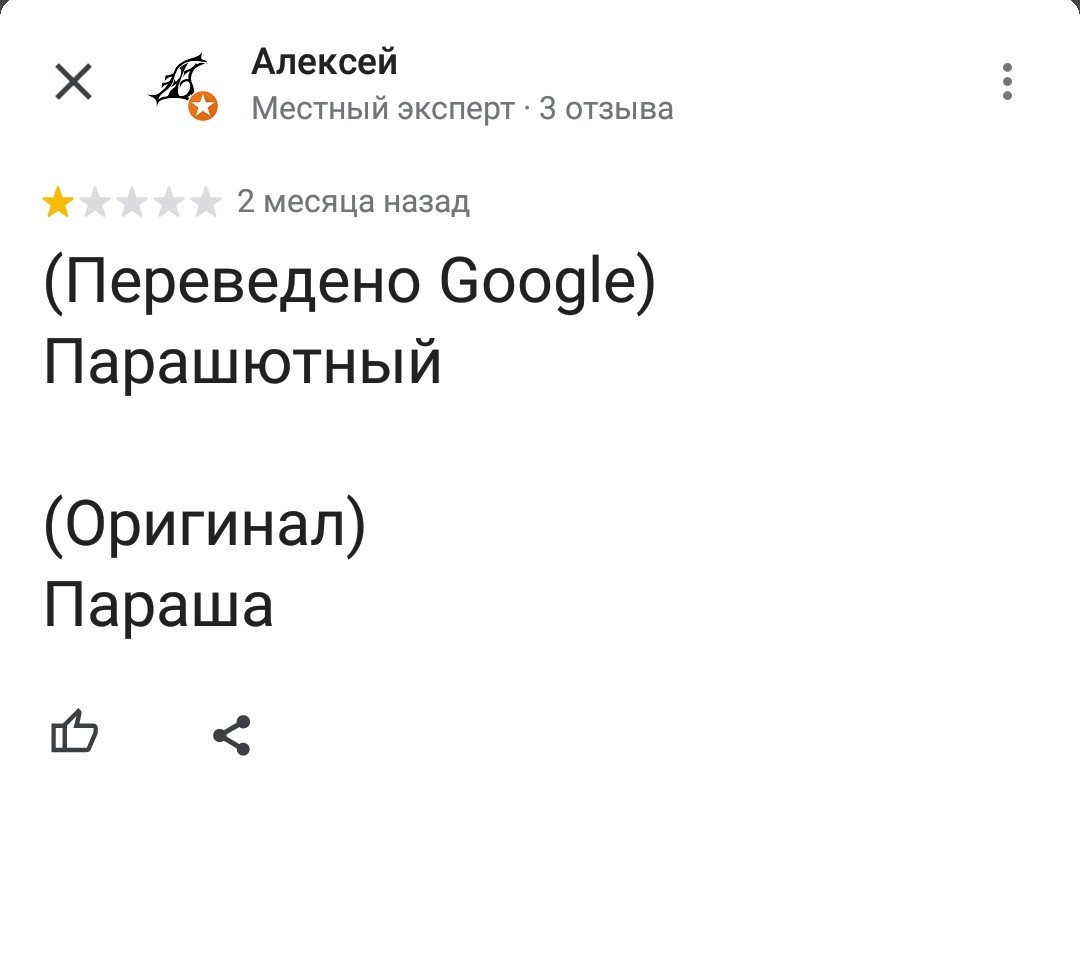
Task: Tap the (Оригинал) label
Action: 205,525
